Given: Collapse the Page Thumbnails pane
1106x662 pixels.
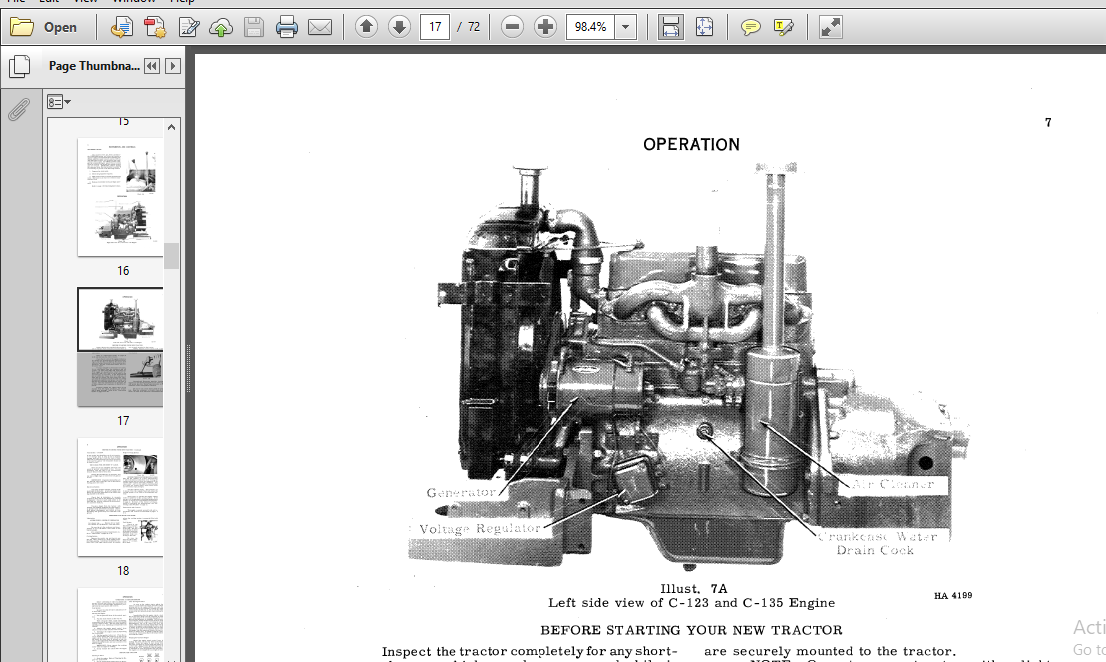Looking at the screenshot, I should [152, 66].
